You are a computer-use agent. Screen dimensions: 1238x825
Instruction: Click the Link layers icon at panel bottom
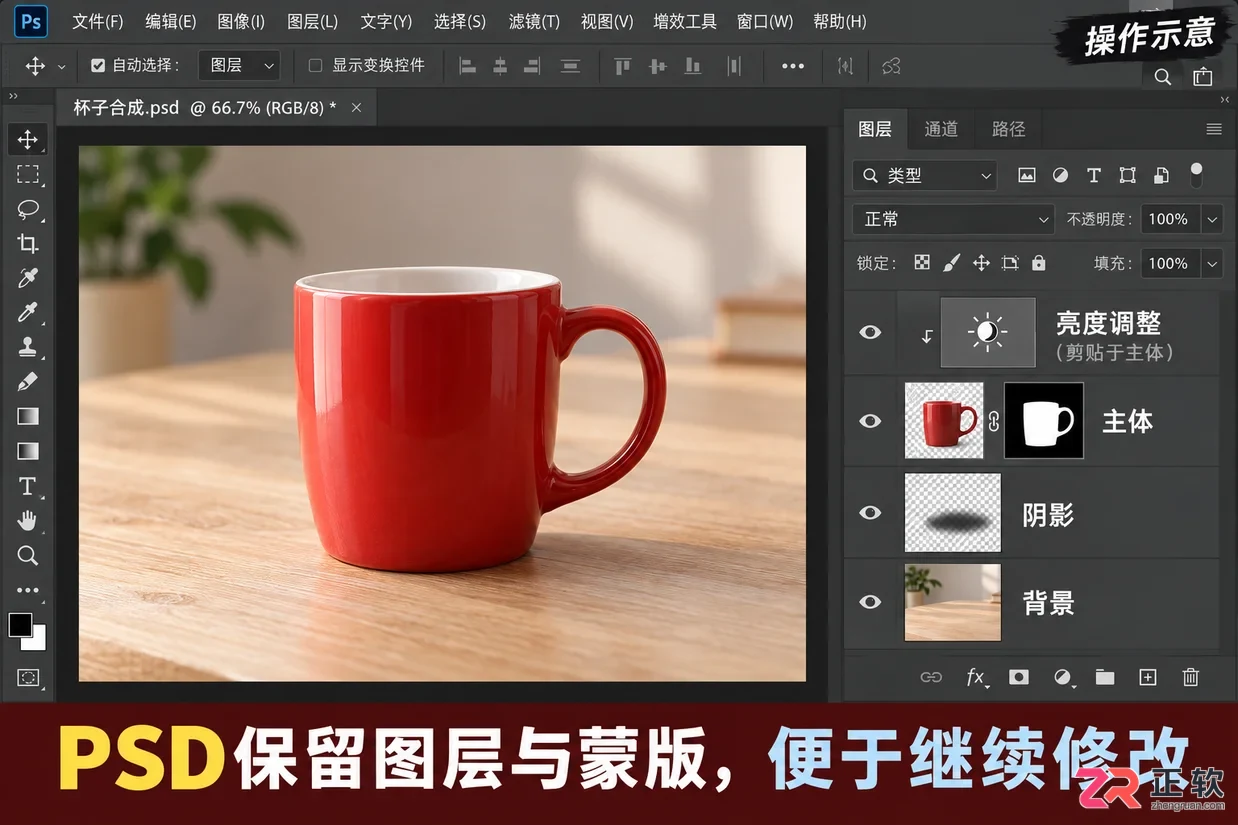click(931, 677)
